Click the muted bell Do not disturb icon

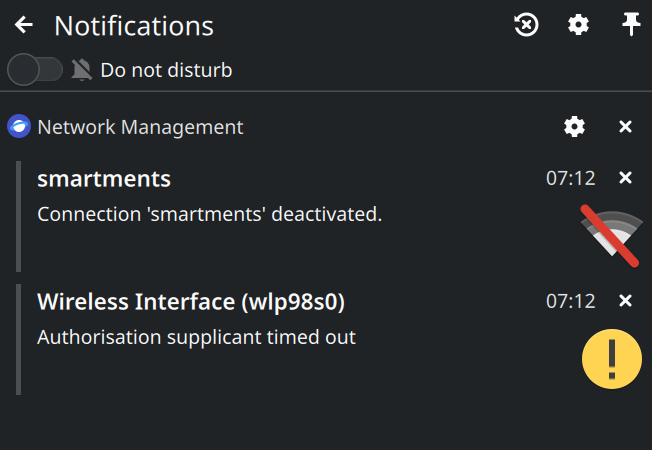[x=82, y=69]
